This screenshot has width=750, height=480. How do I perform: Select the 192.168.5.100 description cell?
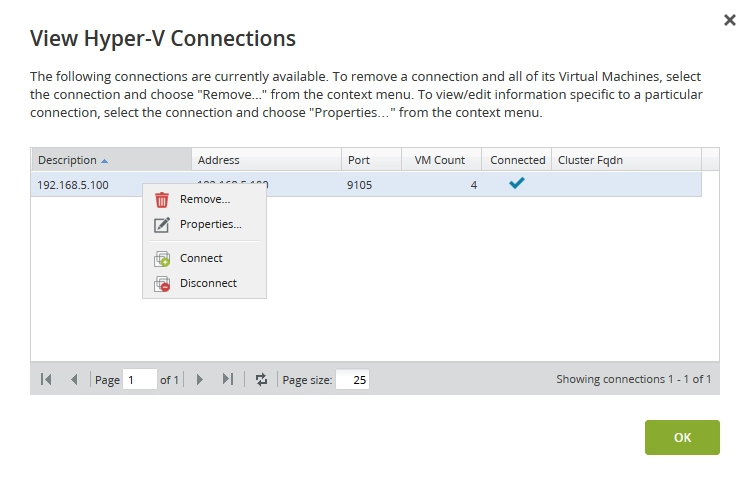click(73, 185)
